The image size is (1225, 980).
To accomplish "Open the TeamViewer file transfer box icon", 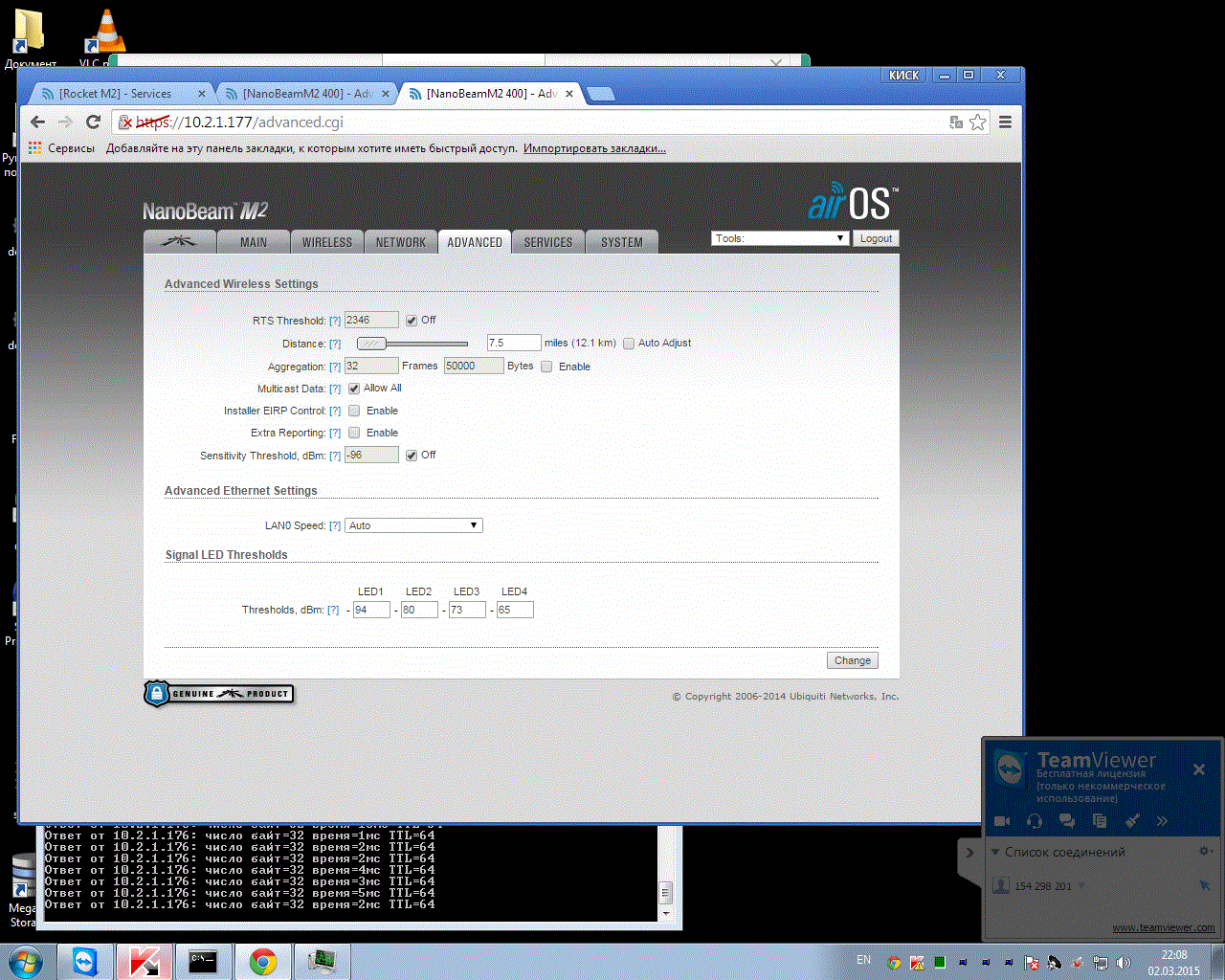I will [x=1100, y=821].
